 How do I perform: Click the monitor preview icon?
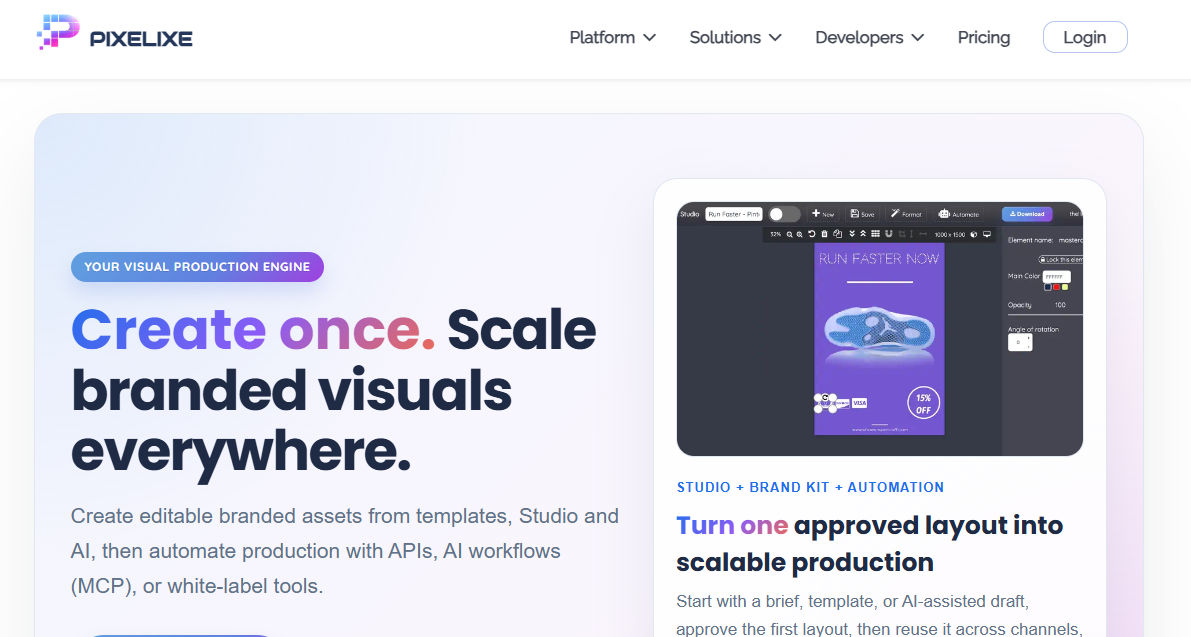pyautogui.click(x=987, y=235)
